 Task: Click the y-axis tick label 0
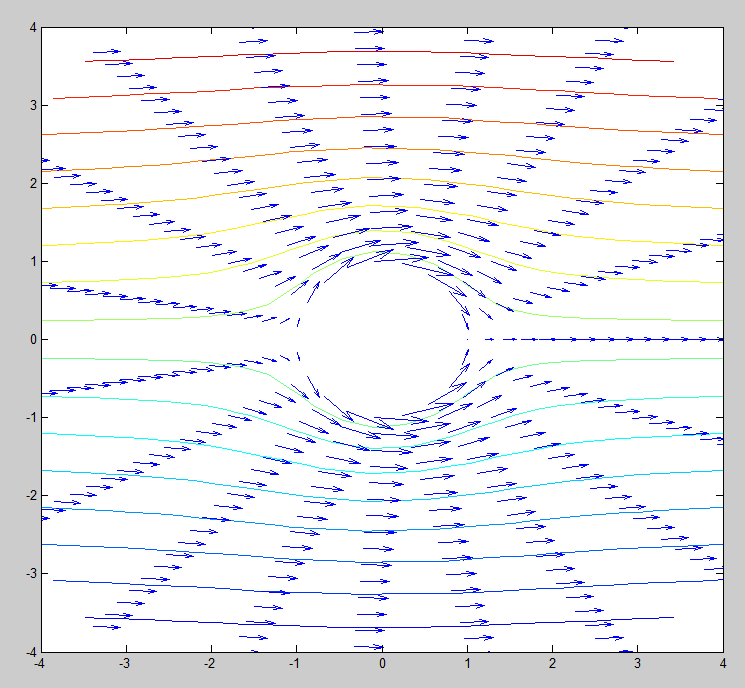click(x=31, y=340)
